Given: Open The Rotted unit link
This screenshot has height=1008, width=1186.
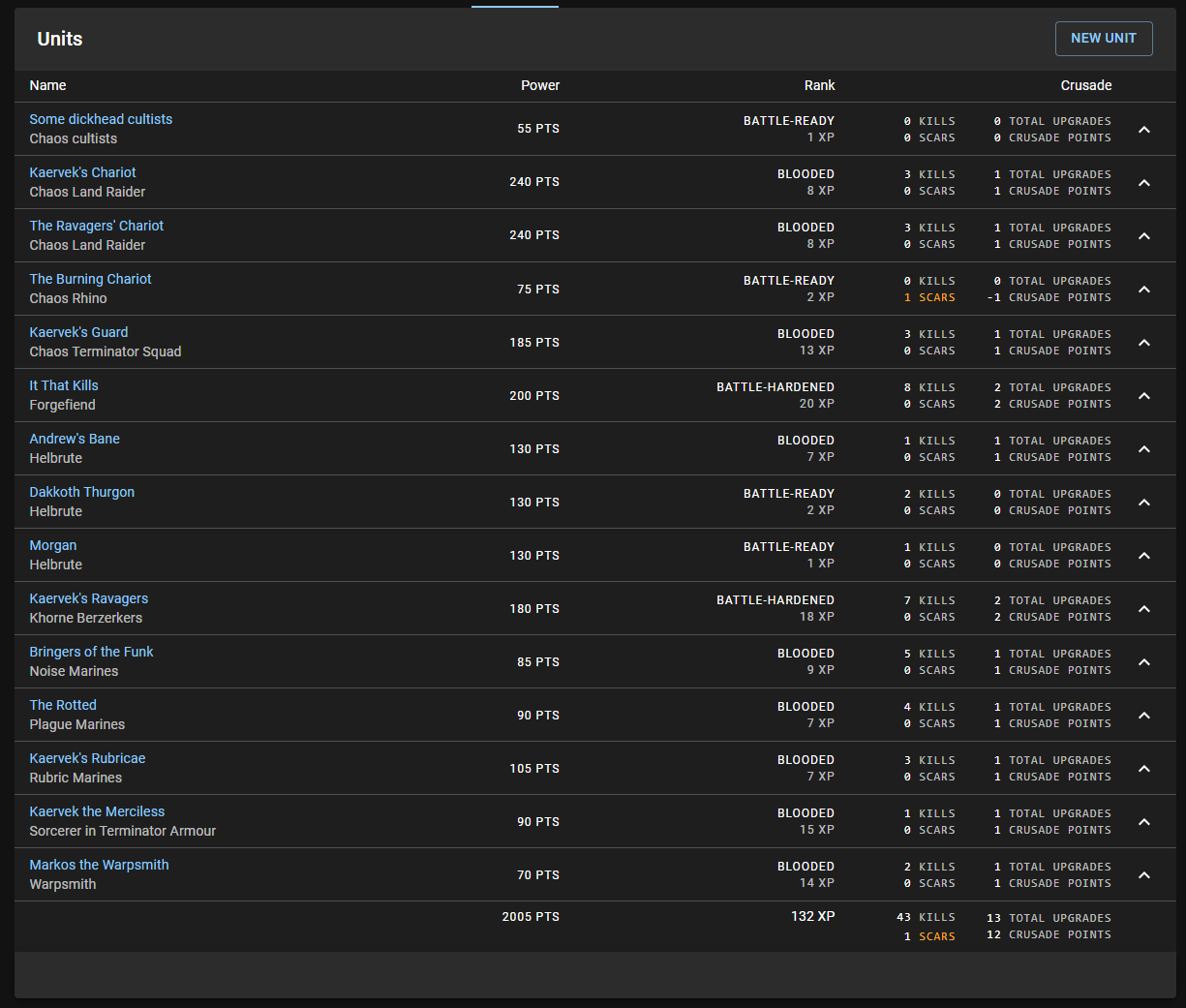Looking at the screenshot, I should [x=63, y=705].
